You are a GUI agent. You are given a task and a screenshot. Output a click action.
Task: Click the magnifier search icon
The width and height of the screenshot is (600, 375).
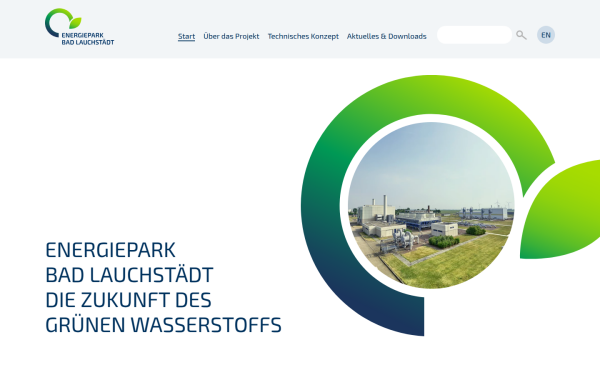point(521,35)
